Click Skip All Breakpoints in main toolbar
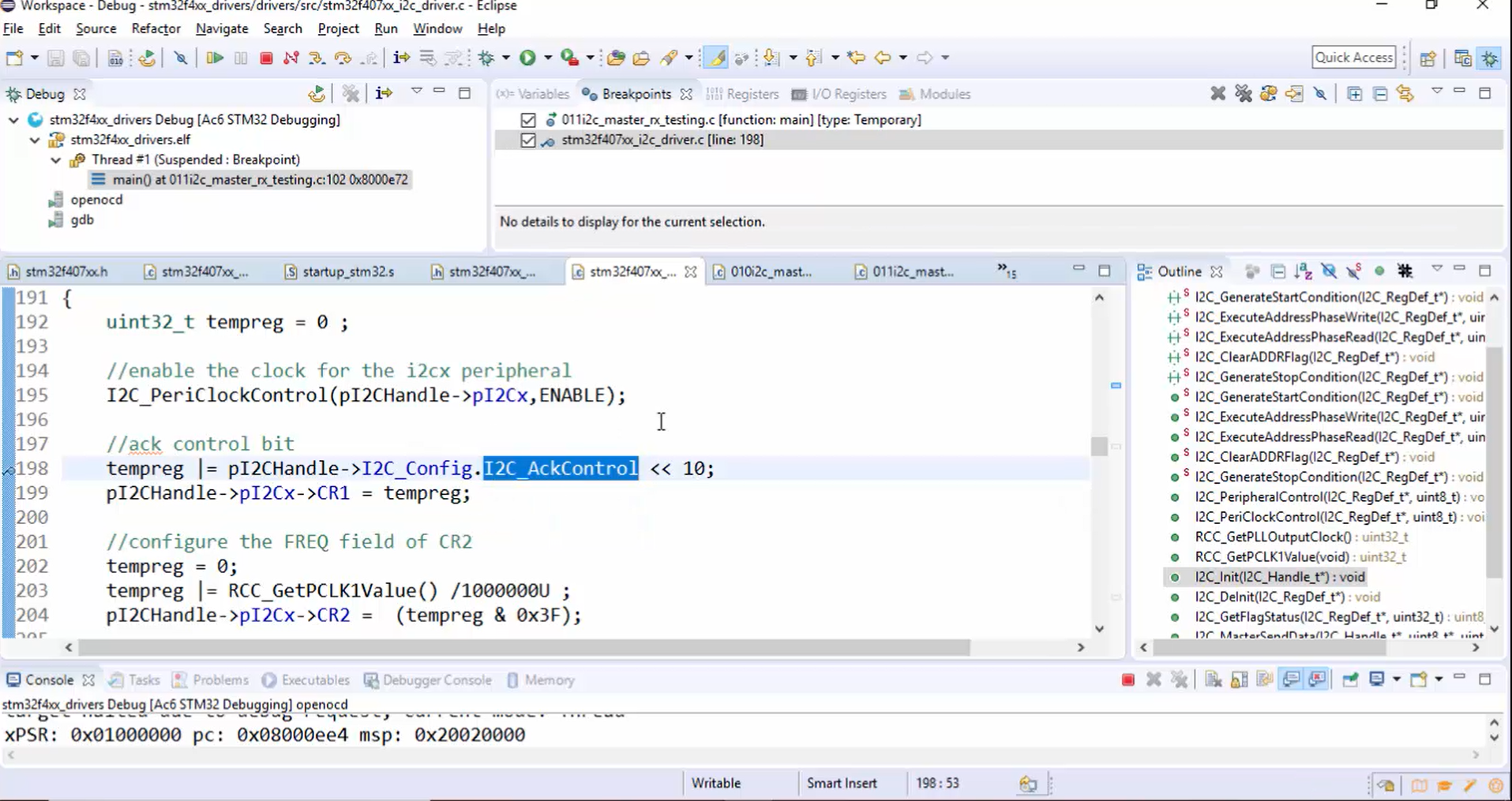The width and height of the screenshot is (1512, 801). tap(180, 58)
